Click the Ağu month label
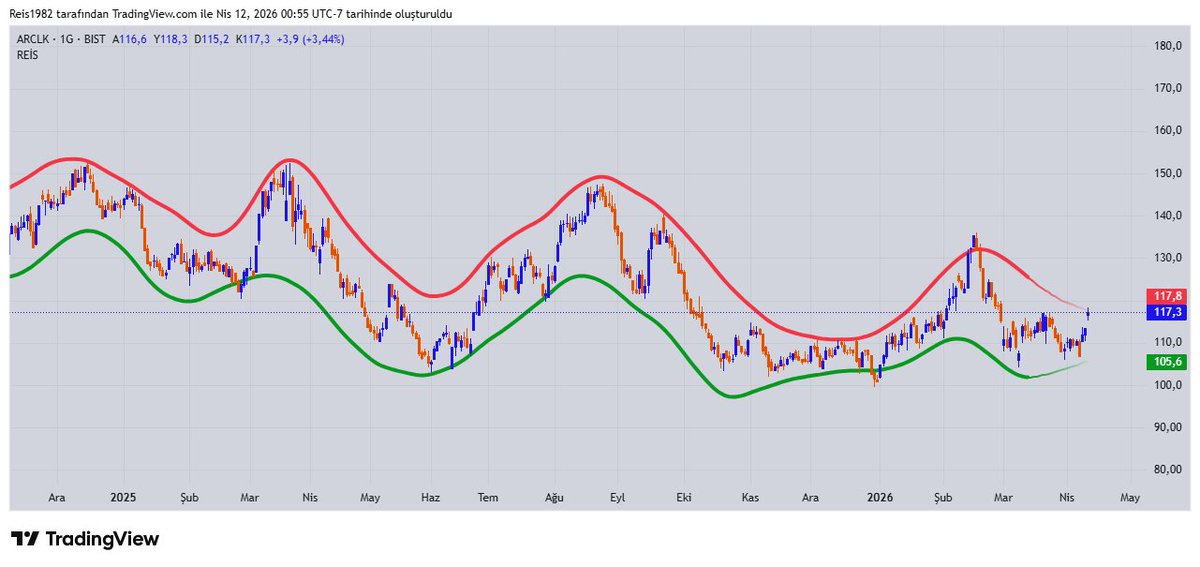 556,497
